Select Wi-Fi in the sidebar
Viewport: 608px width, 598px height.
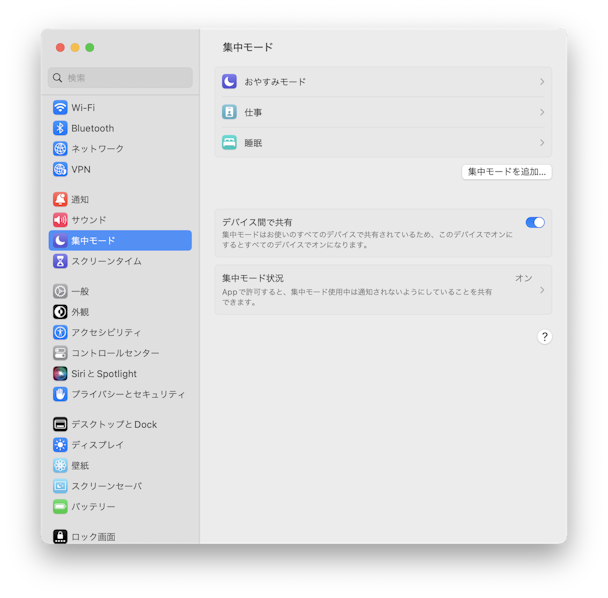point(120,107)
